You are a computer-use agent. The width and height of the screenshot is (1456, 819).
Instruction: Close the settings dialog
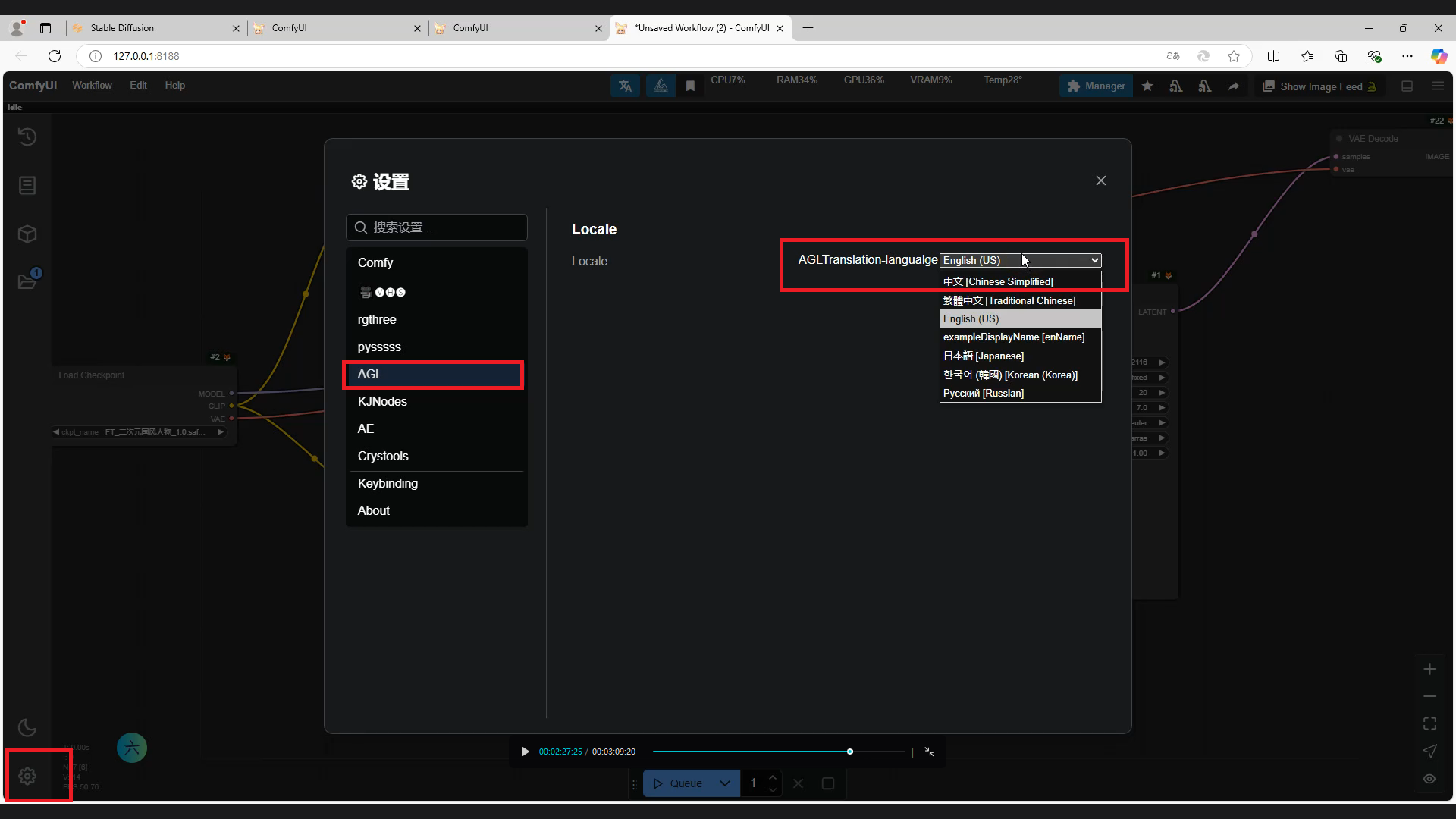pos(1101,180)
